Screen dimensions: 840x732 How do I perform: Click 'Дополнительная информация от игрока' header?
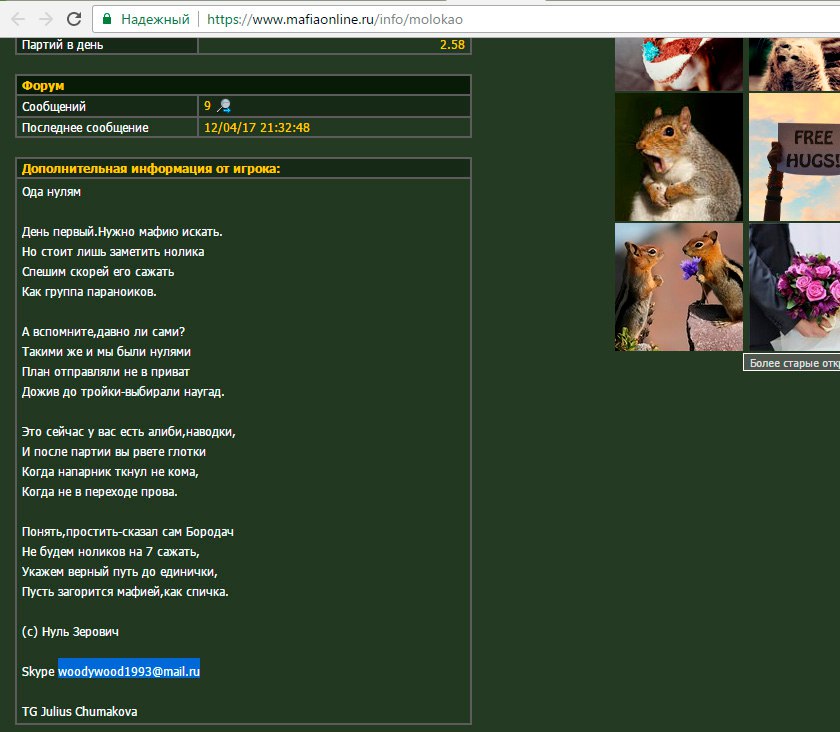pos(151,168)
